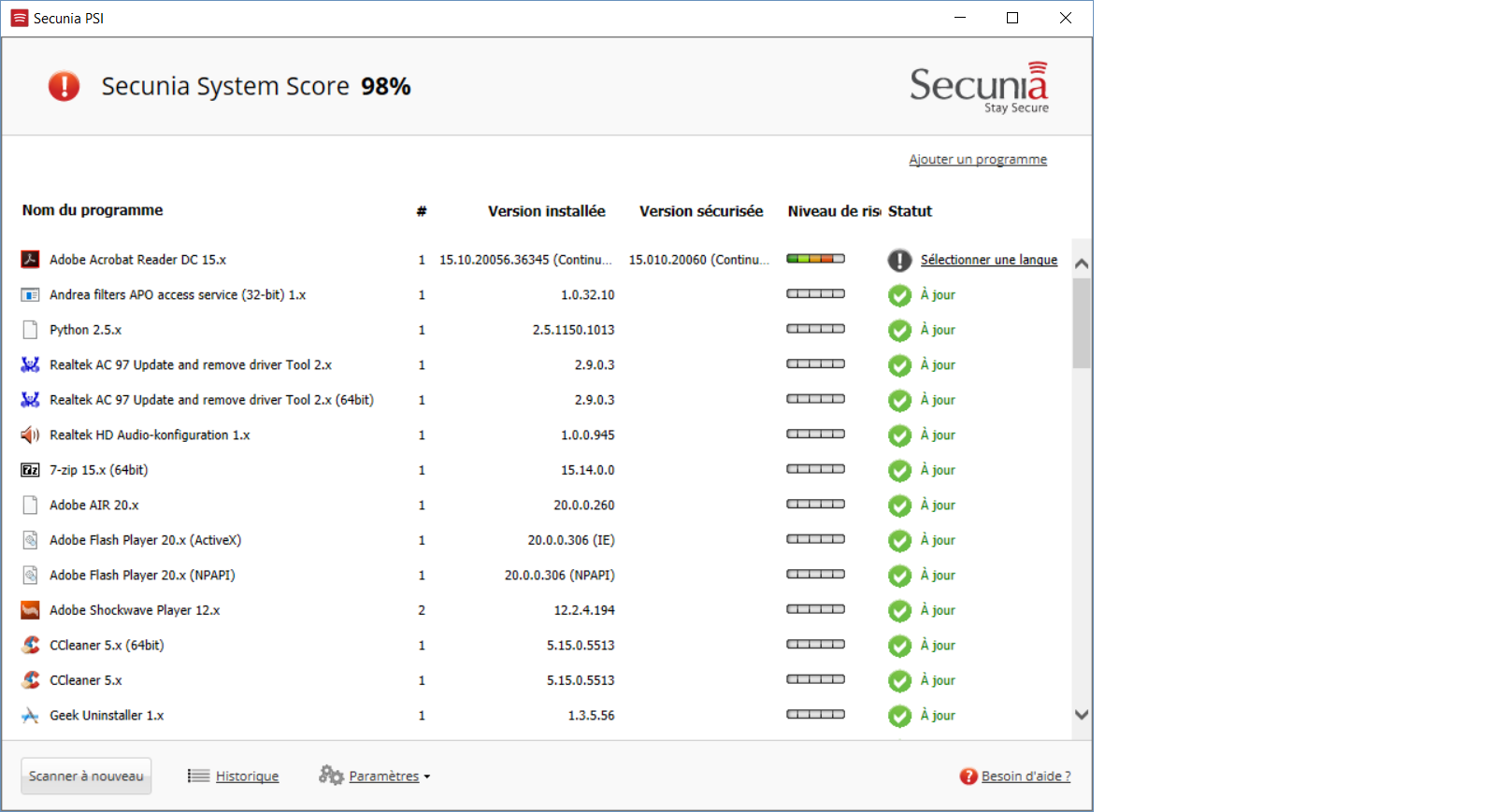Screen dimensions: 1507x812
Task: Click the Adobe Flash Player (NPAPI) icon
Action: click(30, 576)
